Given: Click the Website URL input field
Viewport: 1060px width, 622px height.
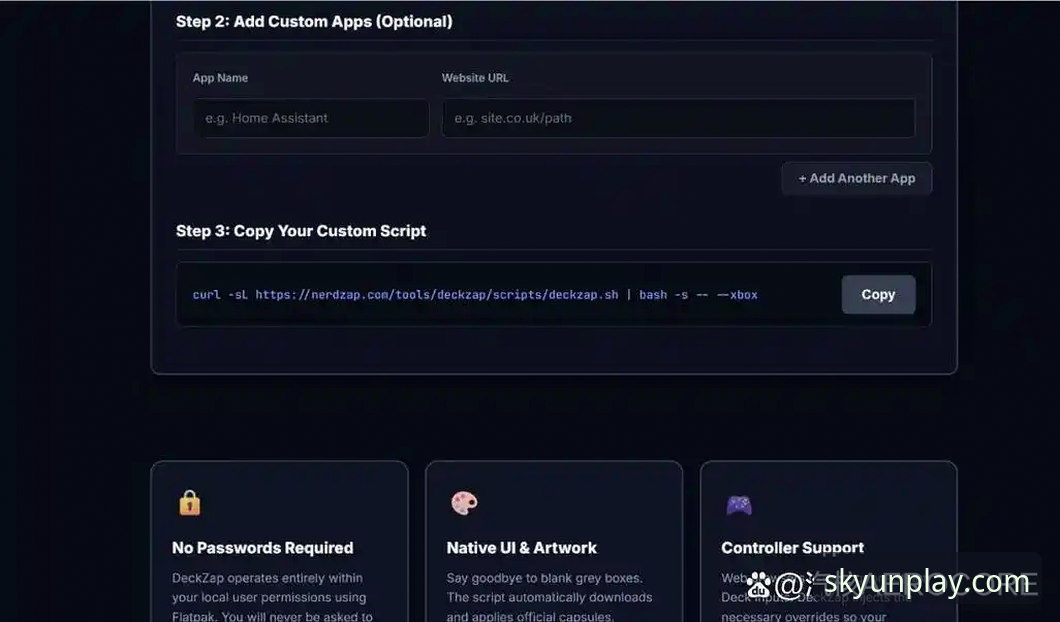Looking at the screenshot, I should click(x=679, y=118).
